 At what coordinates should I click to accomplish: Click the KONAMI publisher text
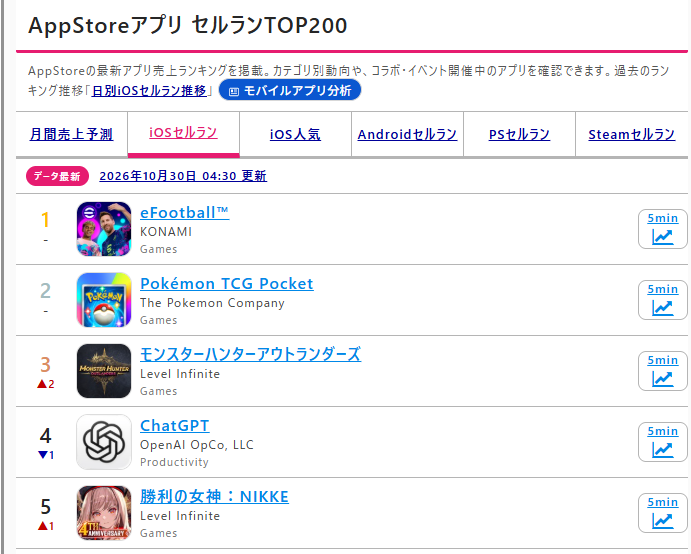166,232
